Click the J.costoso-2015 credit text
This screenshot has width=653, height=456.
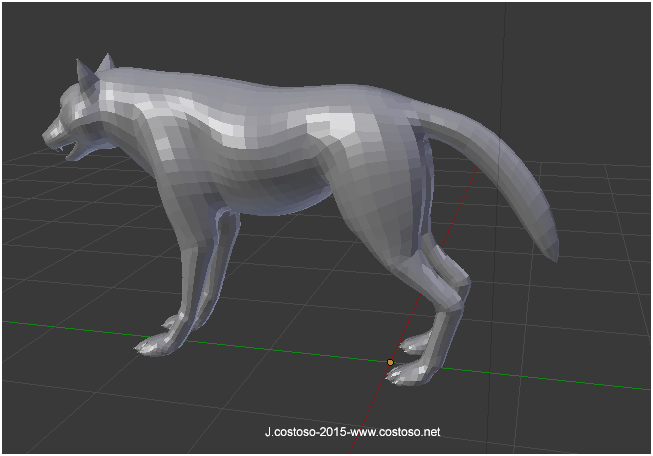click(298, 433)
